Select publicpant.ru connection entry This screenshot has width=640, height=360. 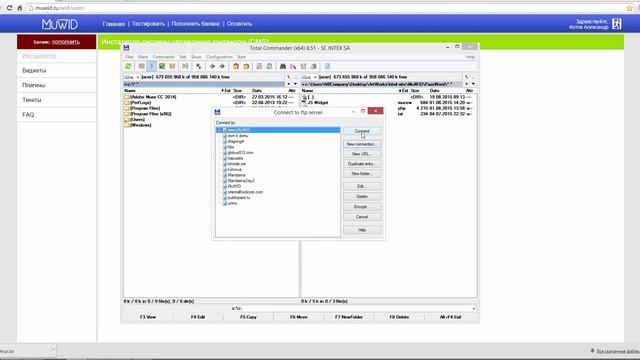point(239,198)
